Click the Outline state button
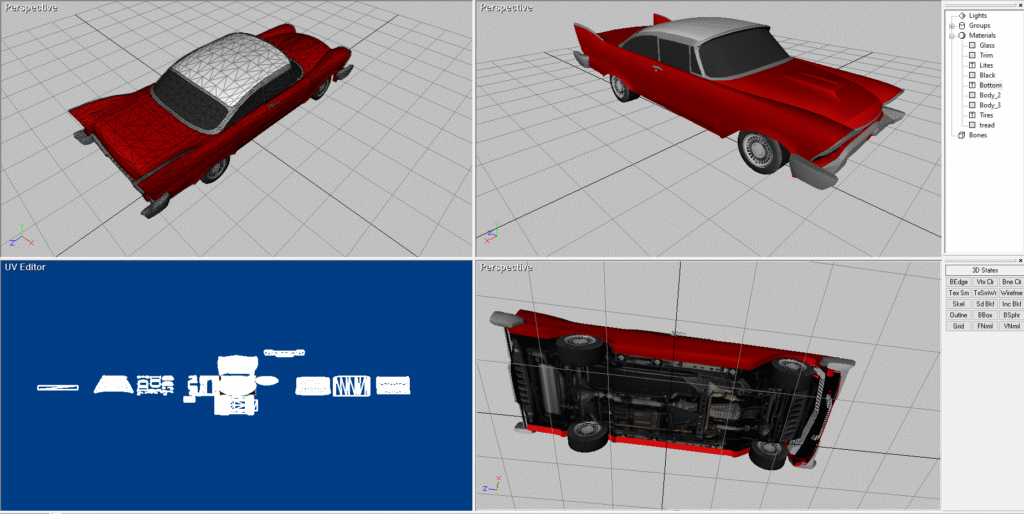 point(958,315)
